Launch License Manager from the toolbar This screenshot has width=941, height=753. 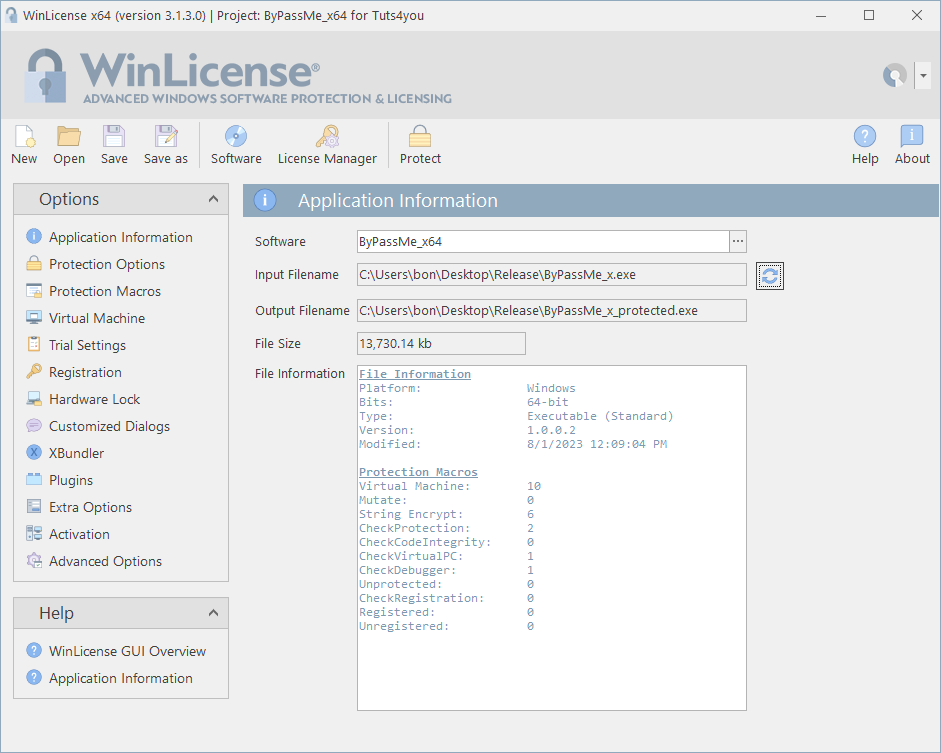click(327, 145)
